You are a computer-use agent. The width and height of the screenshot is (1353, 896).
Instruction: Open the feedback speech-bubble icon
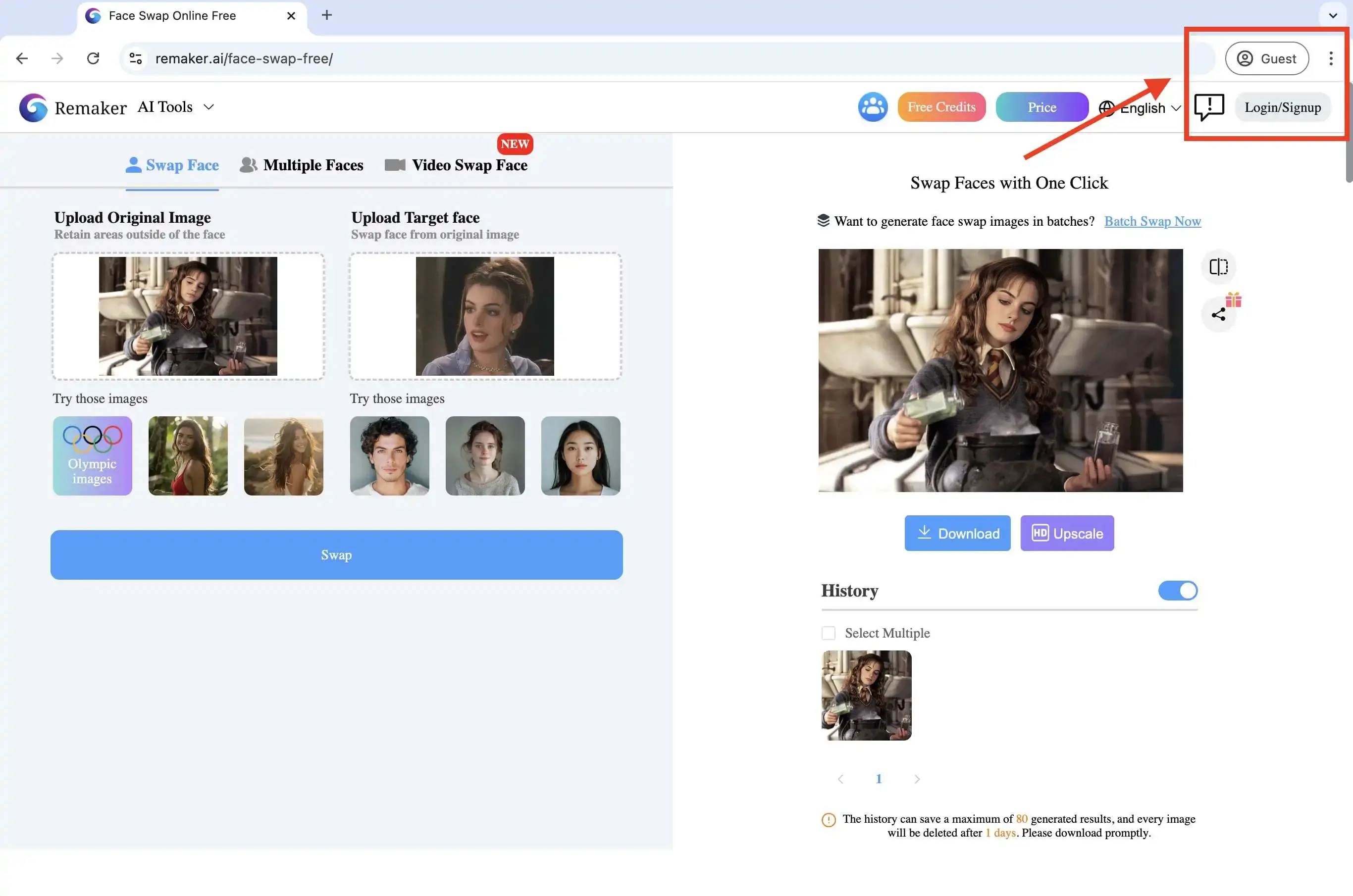coord(1209,107)
